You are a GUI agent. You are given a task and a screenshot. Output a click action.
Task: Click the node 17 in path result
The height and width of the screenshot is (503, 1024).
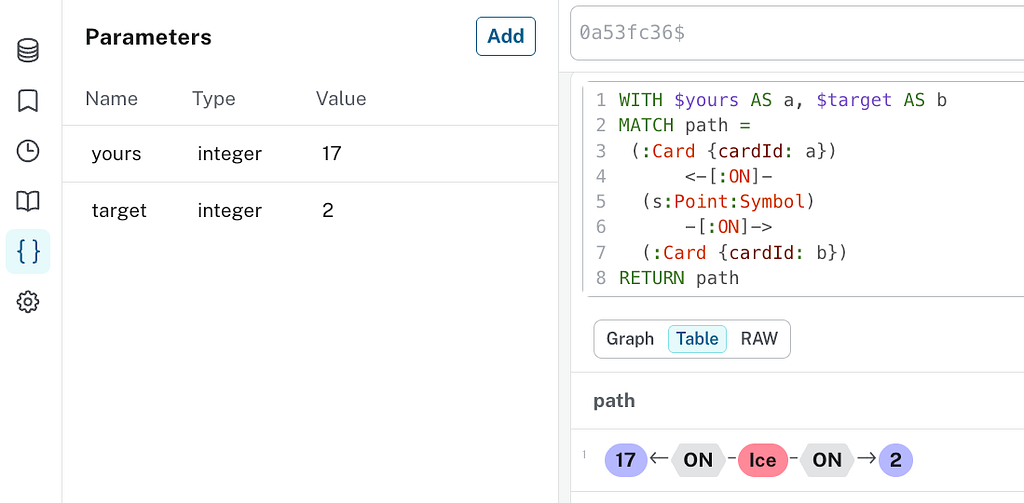626,460
